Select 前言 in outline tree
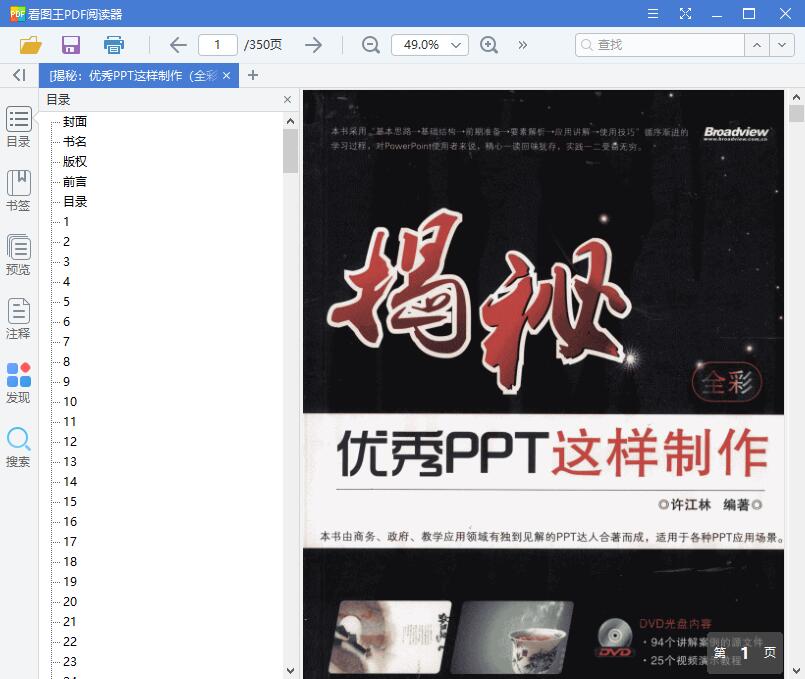 75,182
